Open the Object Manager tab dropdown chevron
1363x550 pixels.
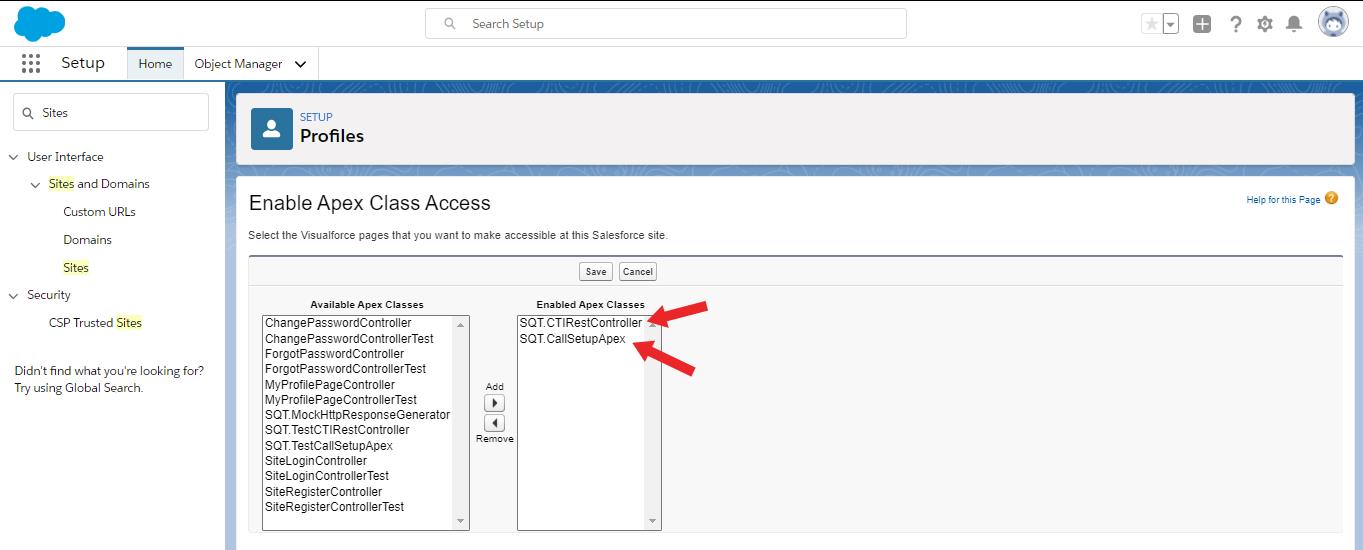tap(300, 64)
